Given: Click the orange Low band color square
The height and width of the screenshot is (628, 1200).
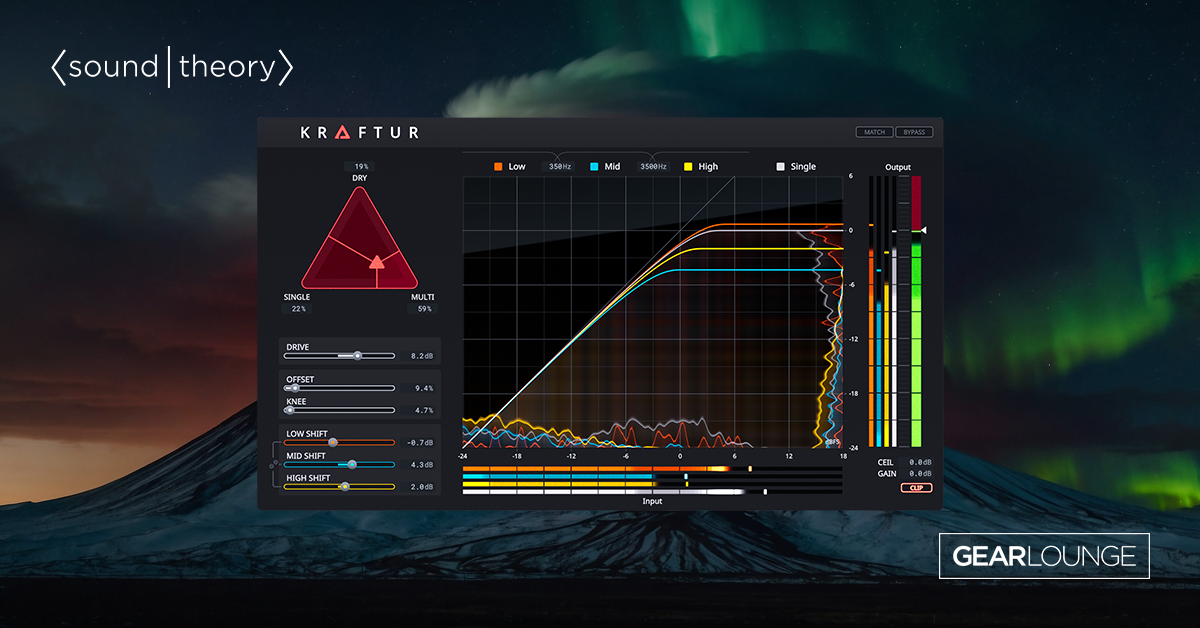Looking at the screenshot, I should coord(497,167).
